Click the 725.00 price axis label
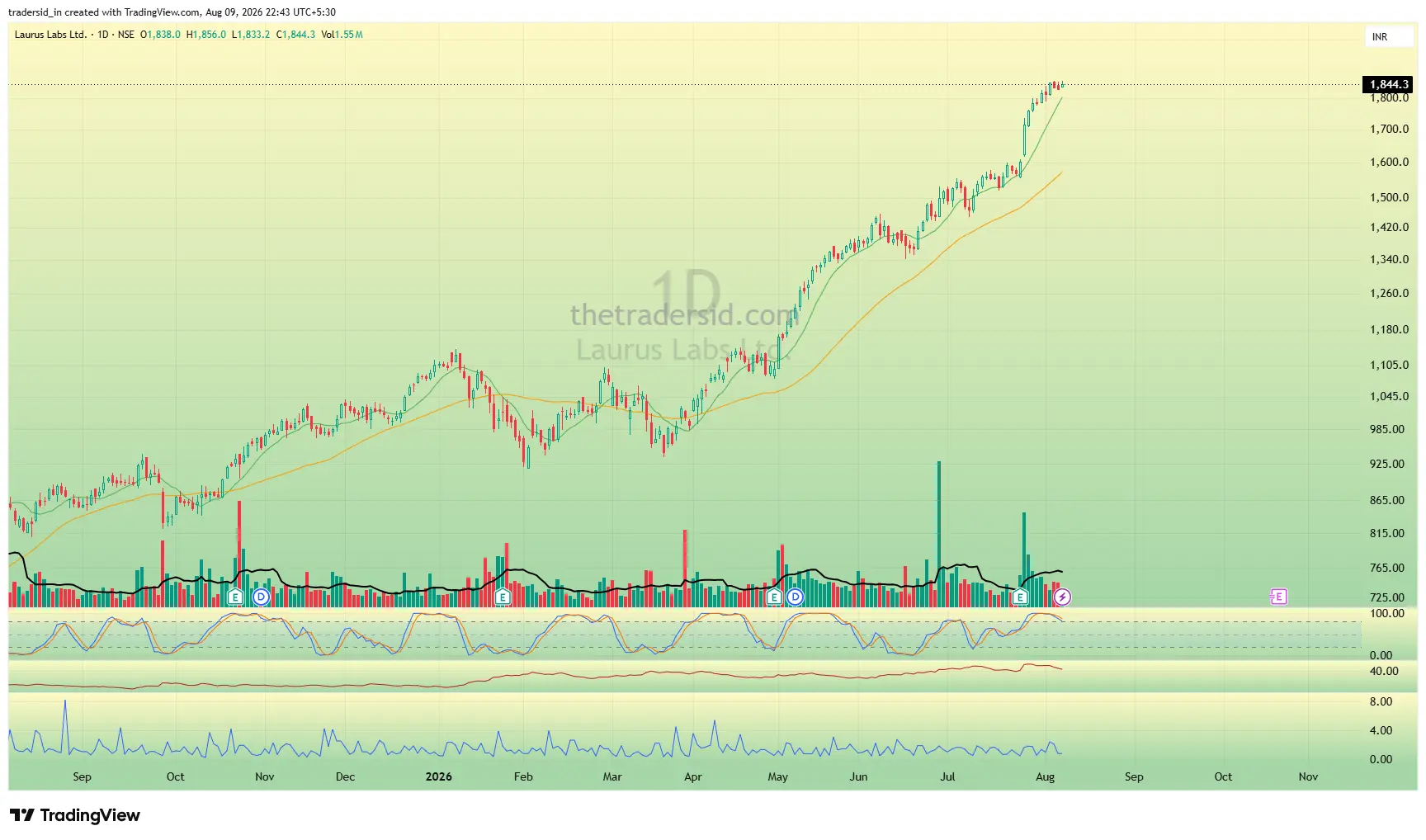Screen dimensions: 1426x840 [1387, 597]
